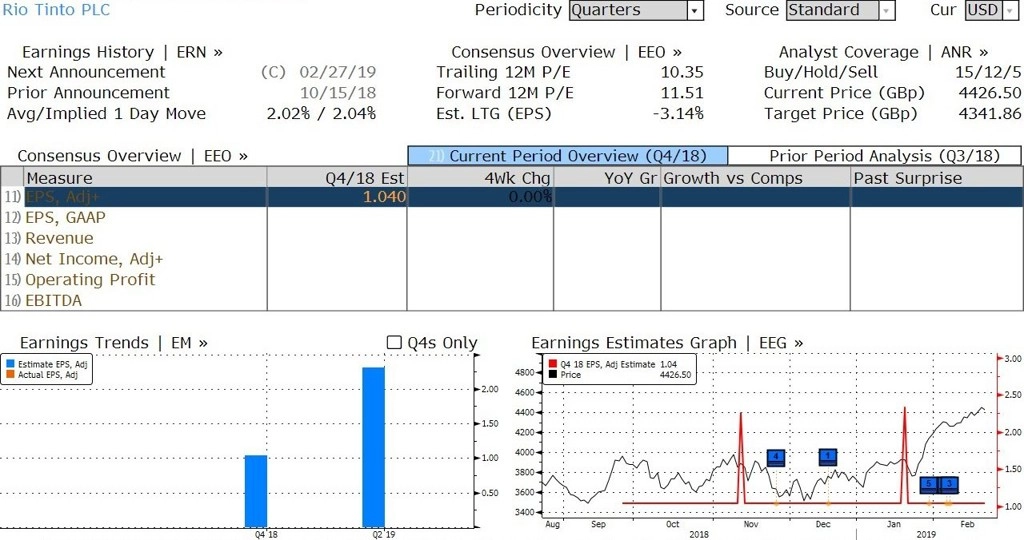Select the EPS, Adj+ row
This screenshot has width=1024, height=540.
(x=512, y=197)
